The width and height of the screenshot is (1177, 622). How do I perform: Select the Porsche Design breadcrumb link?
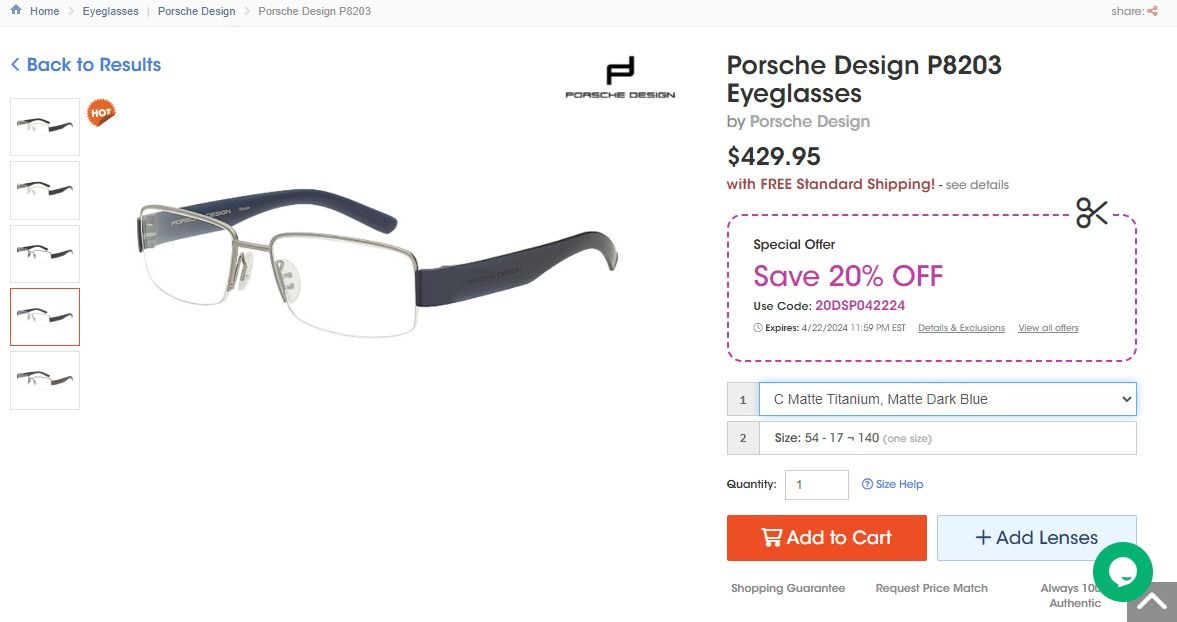tap(196, 11)
